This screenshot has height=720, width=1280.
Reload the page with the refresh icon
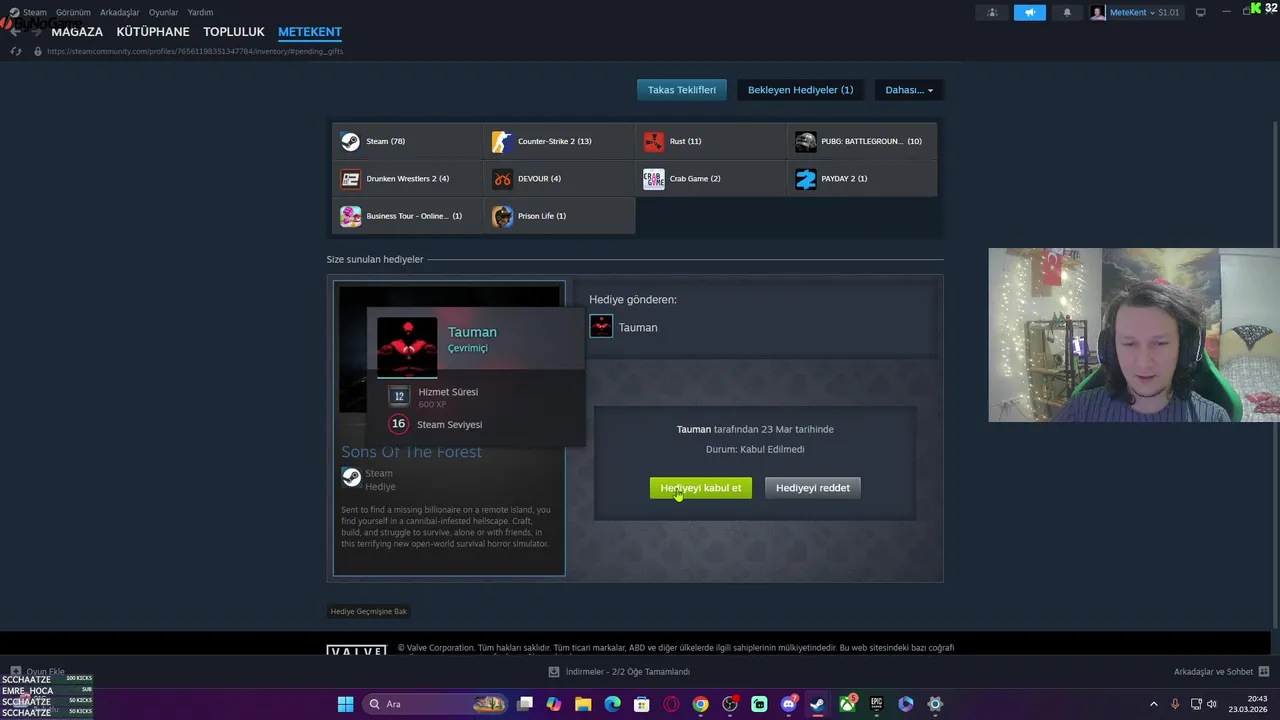15,51
